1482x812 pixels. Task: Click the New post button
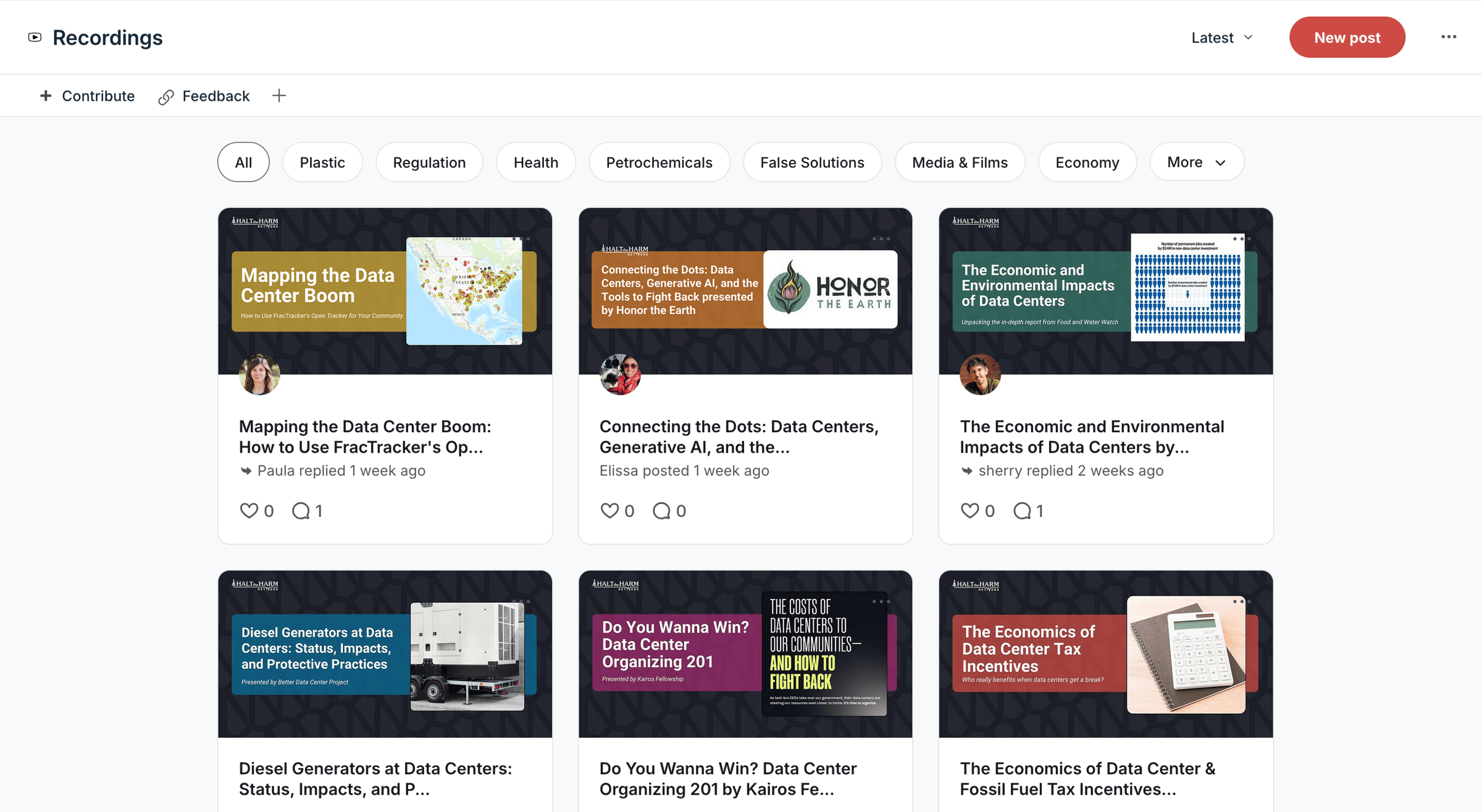coord(1347,37)
